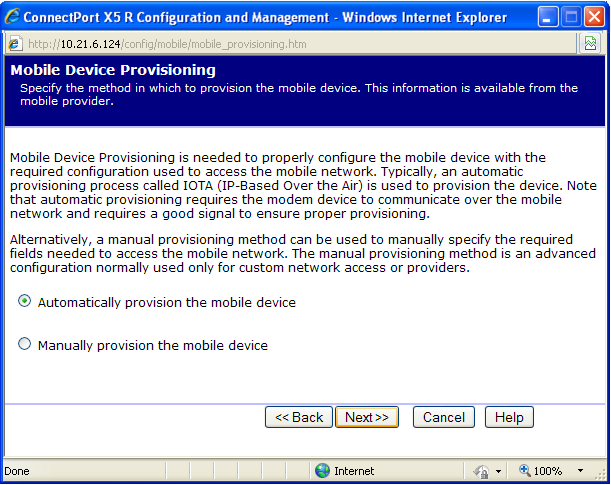The height and width of the screenshot is (485, 611).
Task: Open the zoom level dropdown arrow
Action: pyautogui.click(x=580, y=471)
